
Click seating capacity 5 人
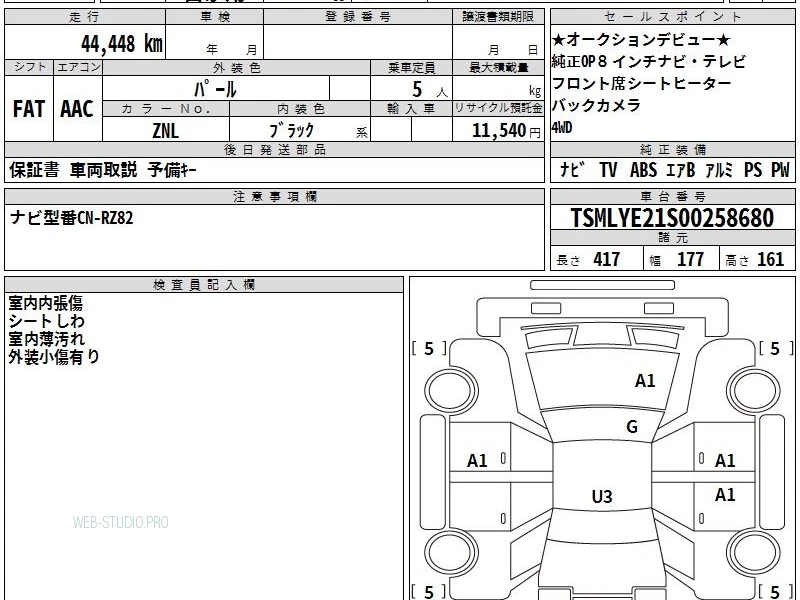click(430, 90)
